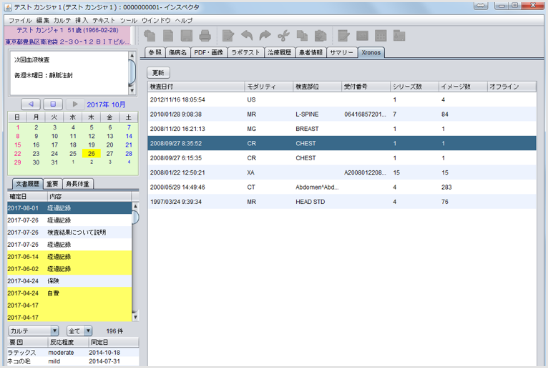This screenshot has width=548, height=368.
Task: Select the 2017-07-26 検査結果について説明 entry
Action: coord(70,232)
